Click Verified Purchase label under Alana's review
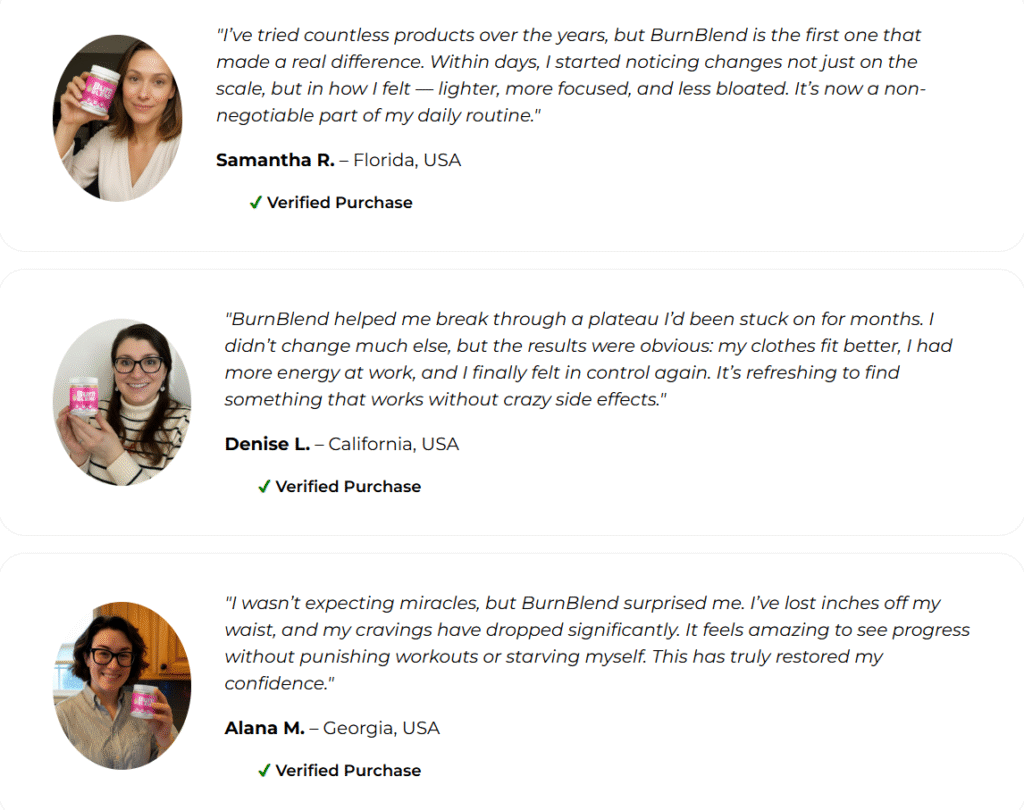Viewport: 1024px width, 810px height. click(348, 771)
